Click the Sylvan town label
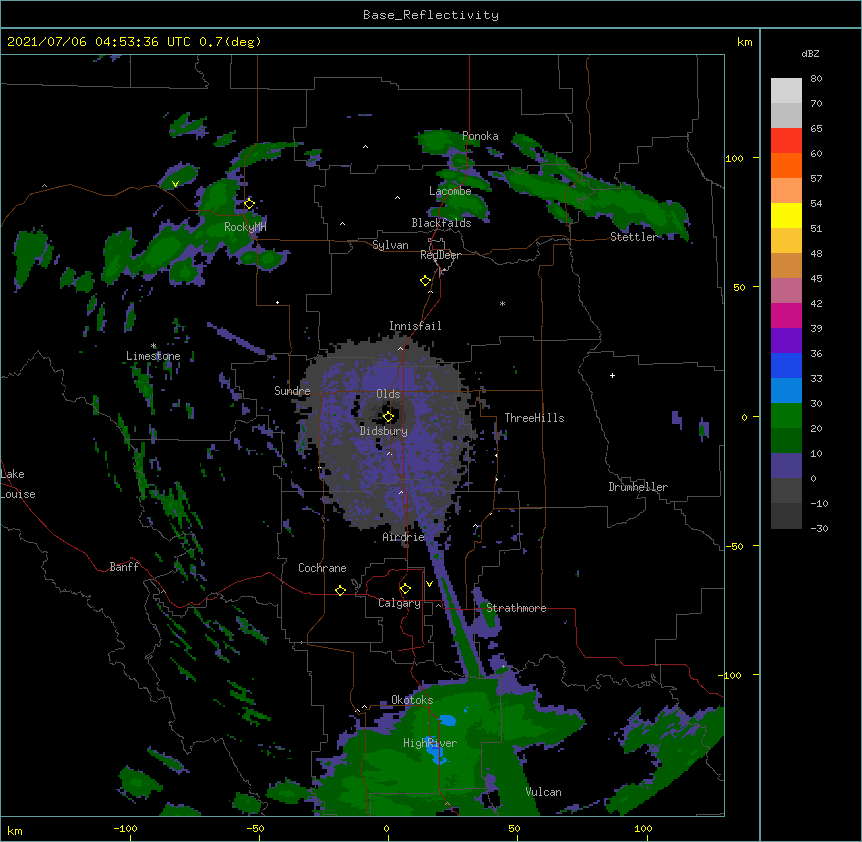 [x=390, y=245]
